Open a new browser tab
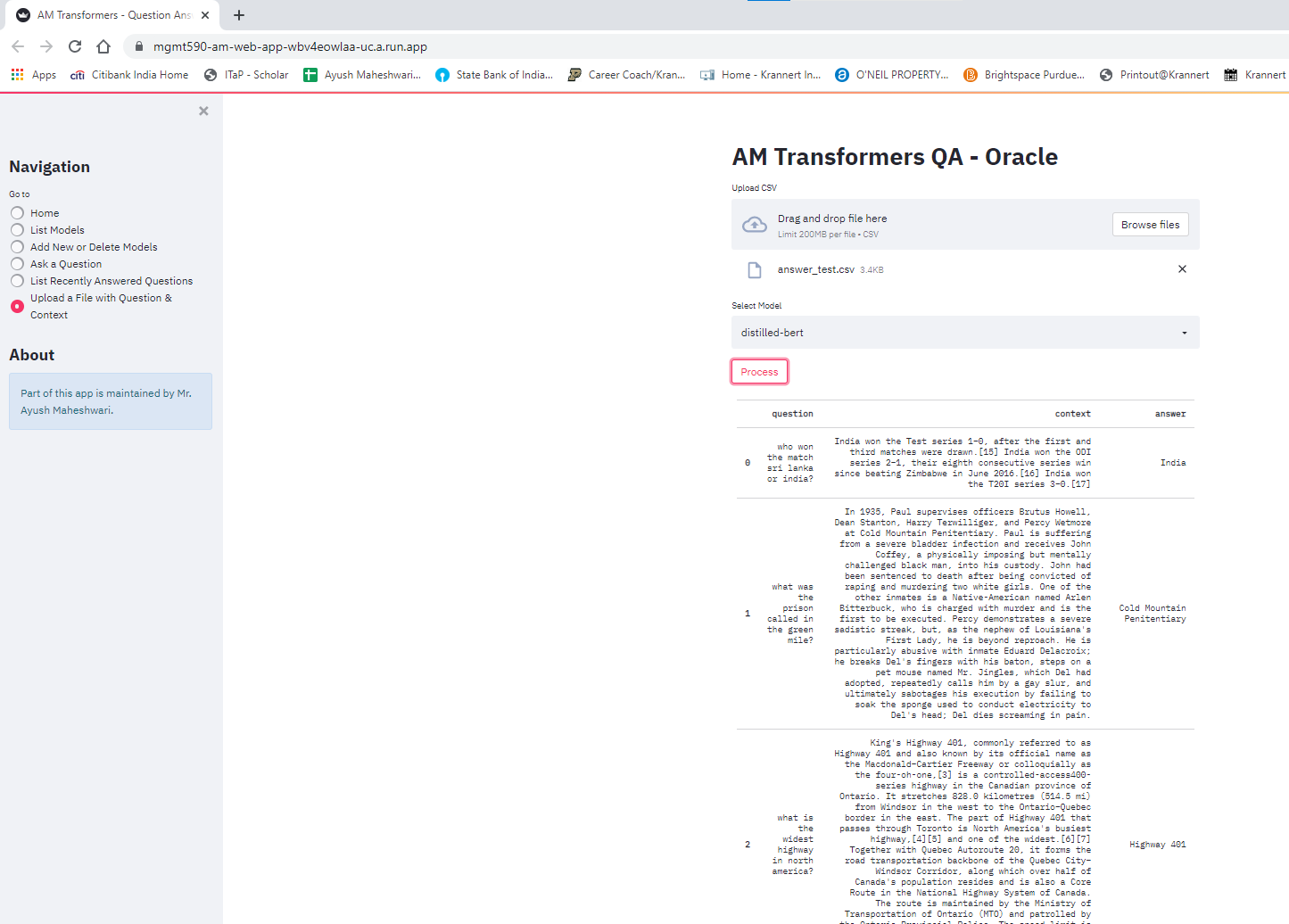1289x924 pixels. [x=238, y=14]
